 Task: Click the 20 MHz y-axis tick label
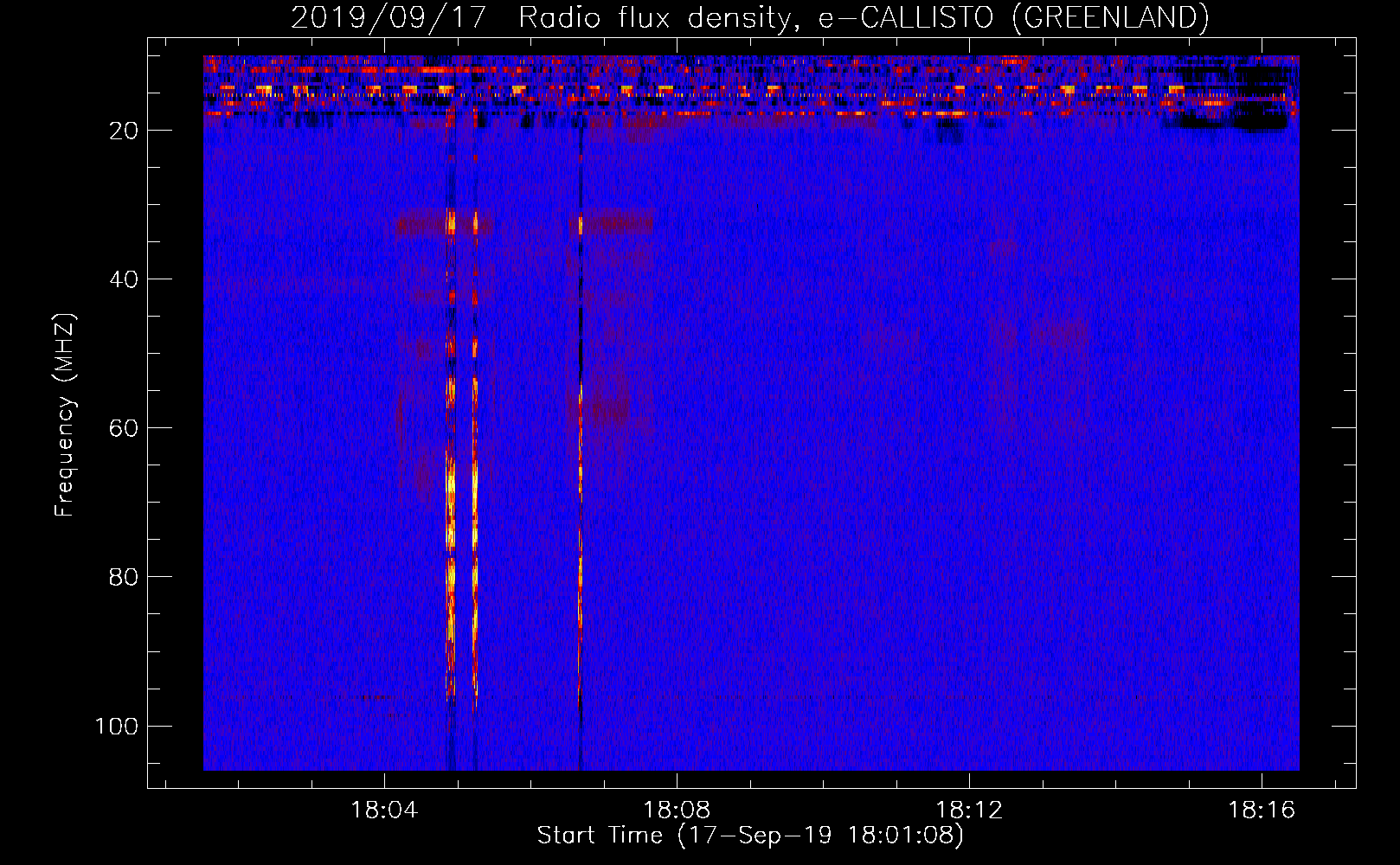[x=124, y=131]
